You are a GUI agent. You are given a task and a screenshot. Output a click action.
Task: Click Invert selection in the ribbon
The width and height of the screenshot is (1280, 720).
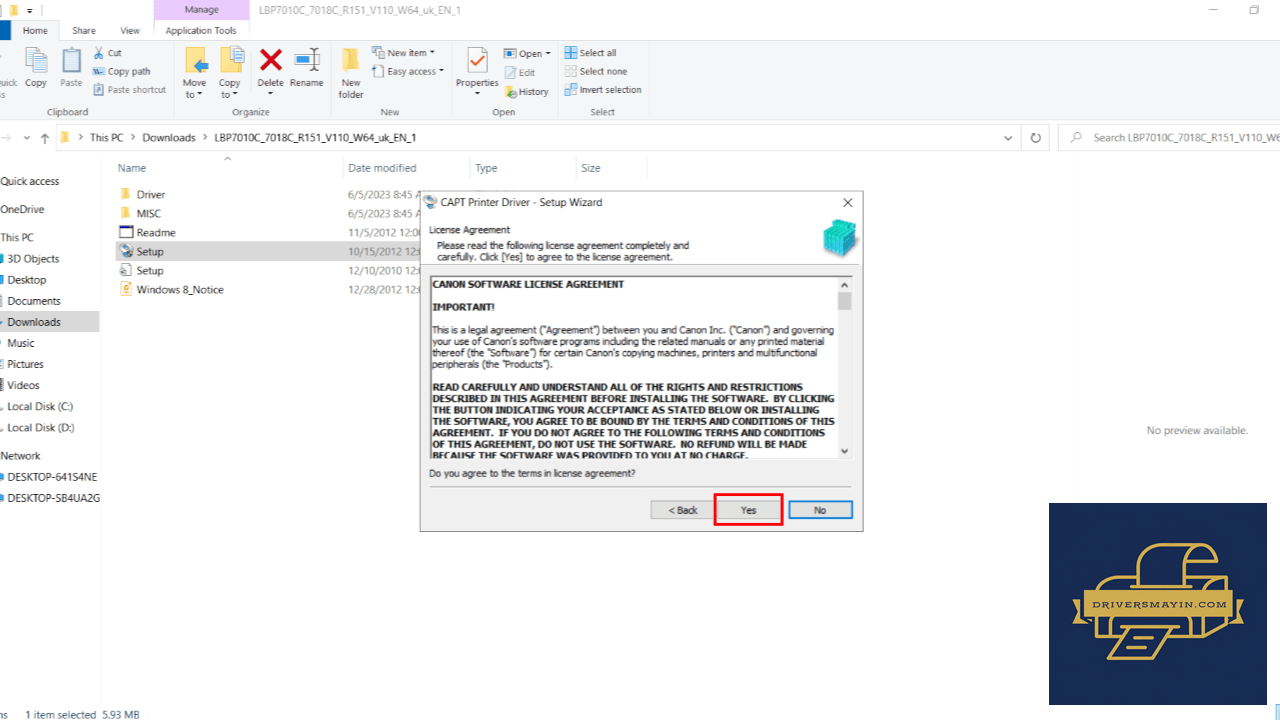pos(602,90)
